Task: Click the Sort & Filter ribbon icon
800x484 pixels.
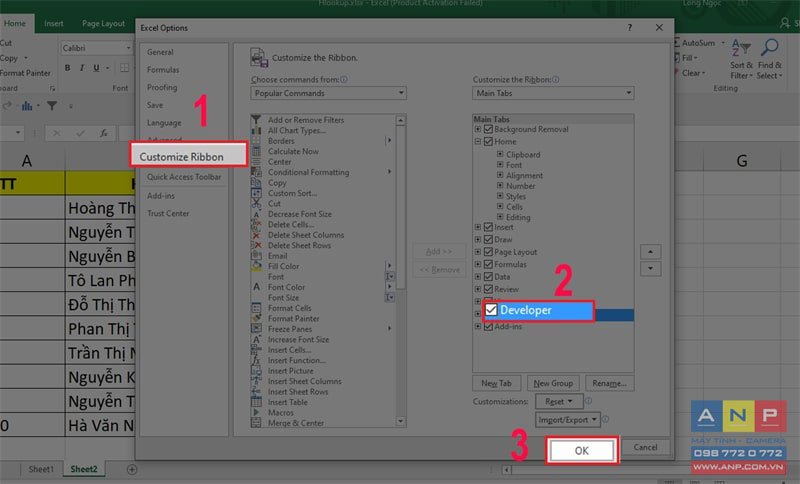Action: click(741, 48)
